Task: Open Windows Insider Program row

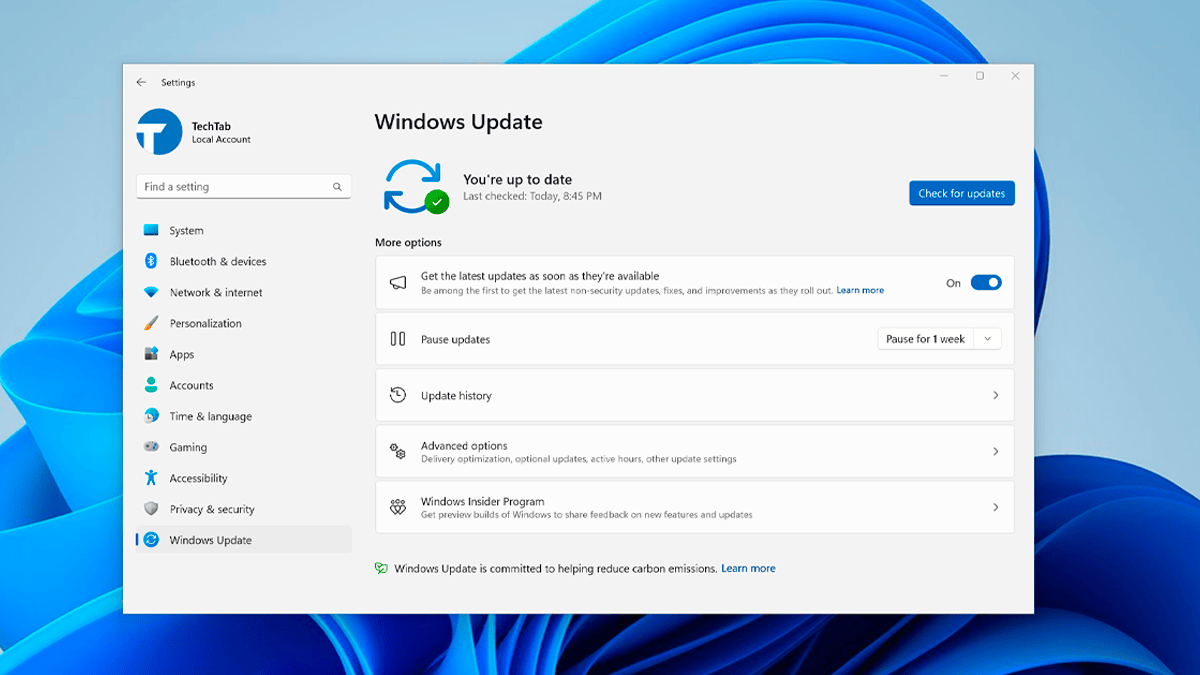Action: tap(695, 507)
